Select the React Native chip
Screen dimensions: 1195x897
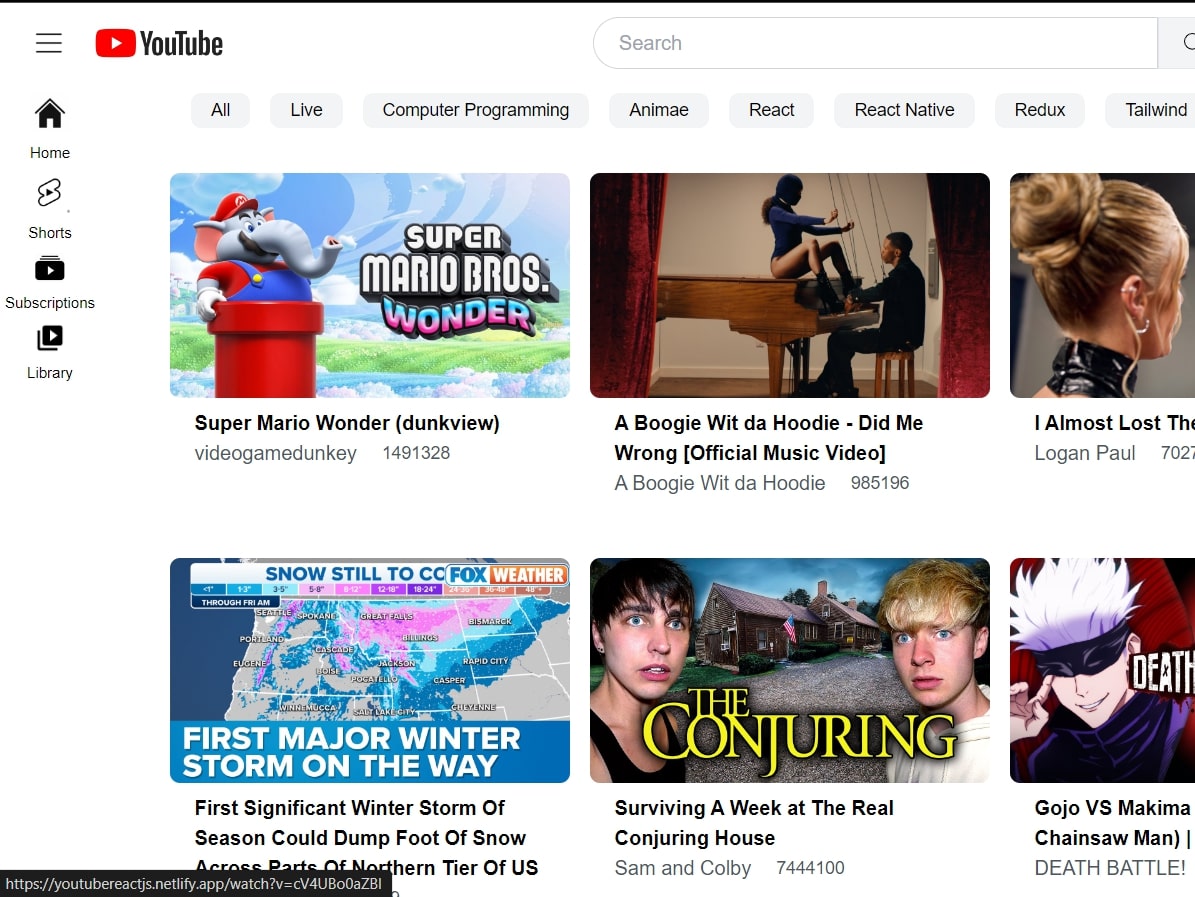(x=904, y=110)
